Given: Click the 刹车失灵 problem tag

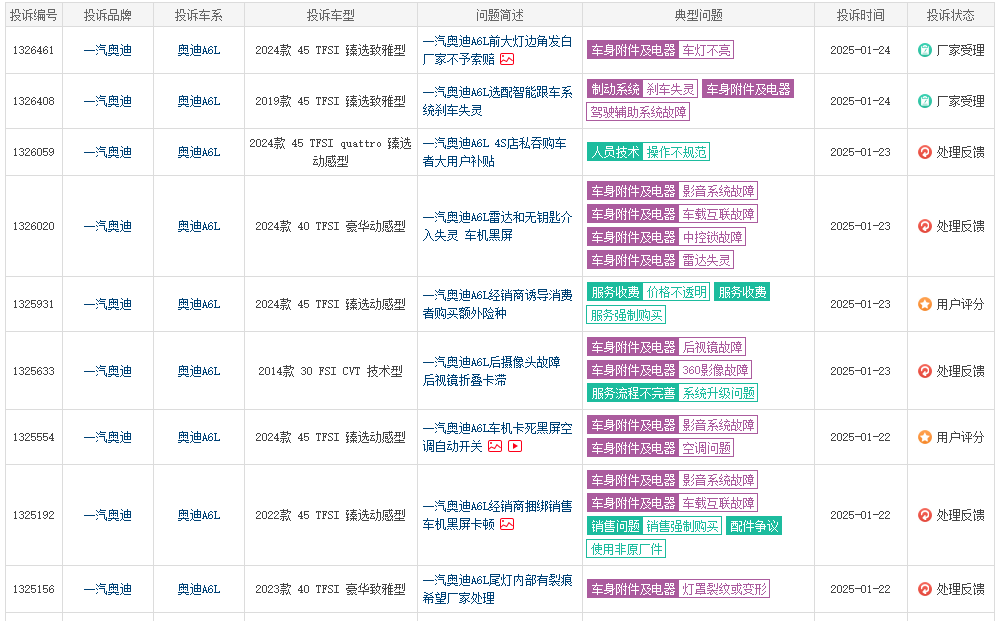Looking at the screenshot, I should tap(670, 89).
